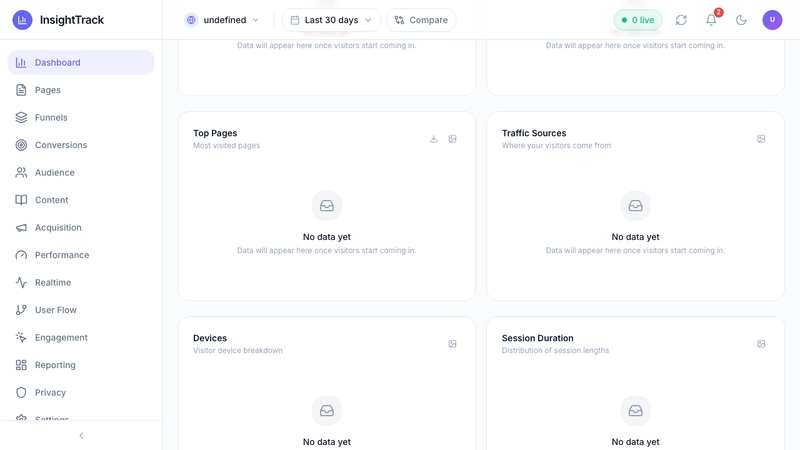This screenshot has width=800, height=450.
Task: Click 'Visitor device breakdown' subtitle
Action: click(238, 351)
